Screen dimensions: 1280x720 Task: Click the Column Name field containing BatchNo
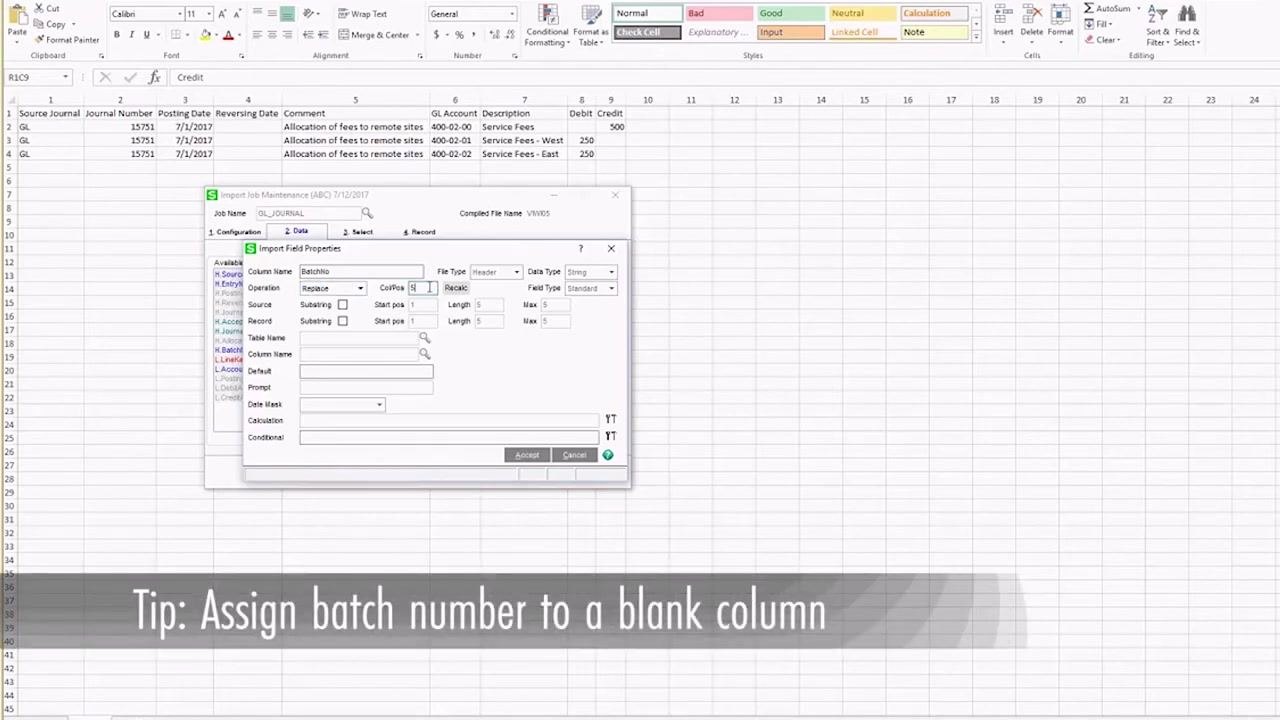click(361, 272)
